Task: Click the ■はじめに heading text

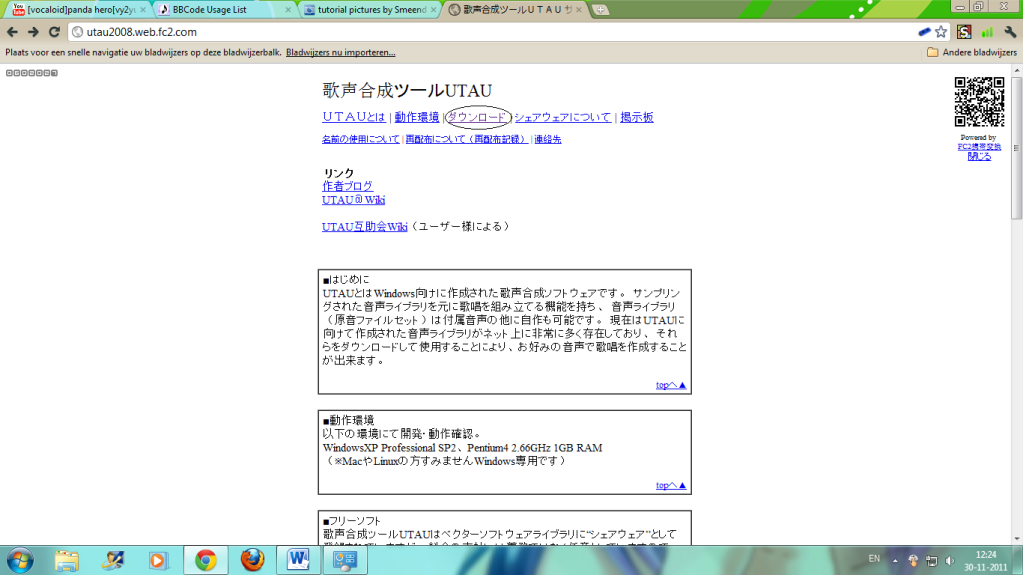Action: pos(346,279)
